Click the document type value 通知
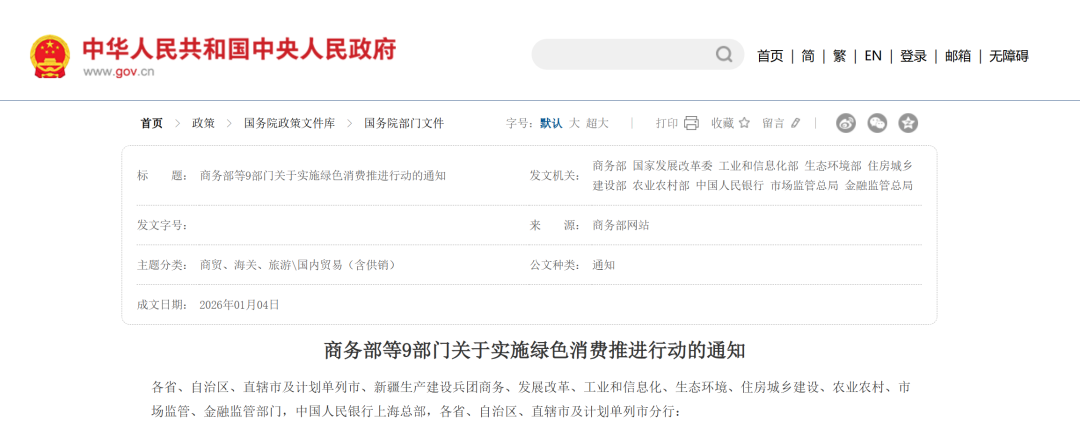Image resolution: width=1080 pixels, height=429 pixels. click(x=603, y=265)
